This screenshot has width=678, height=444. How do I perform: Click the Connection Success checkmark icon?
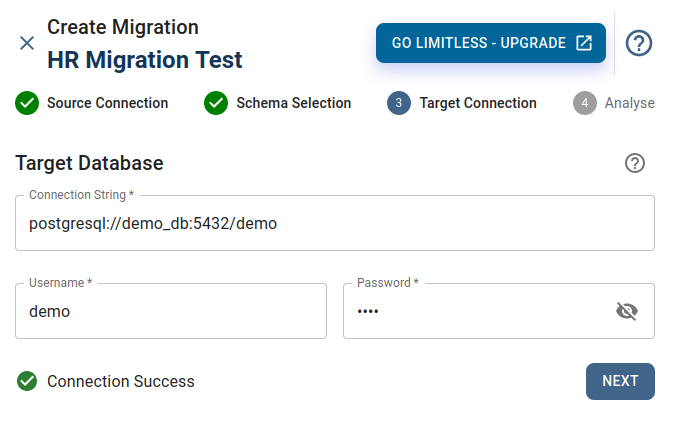click(27, 381)
